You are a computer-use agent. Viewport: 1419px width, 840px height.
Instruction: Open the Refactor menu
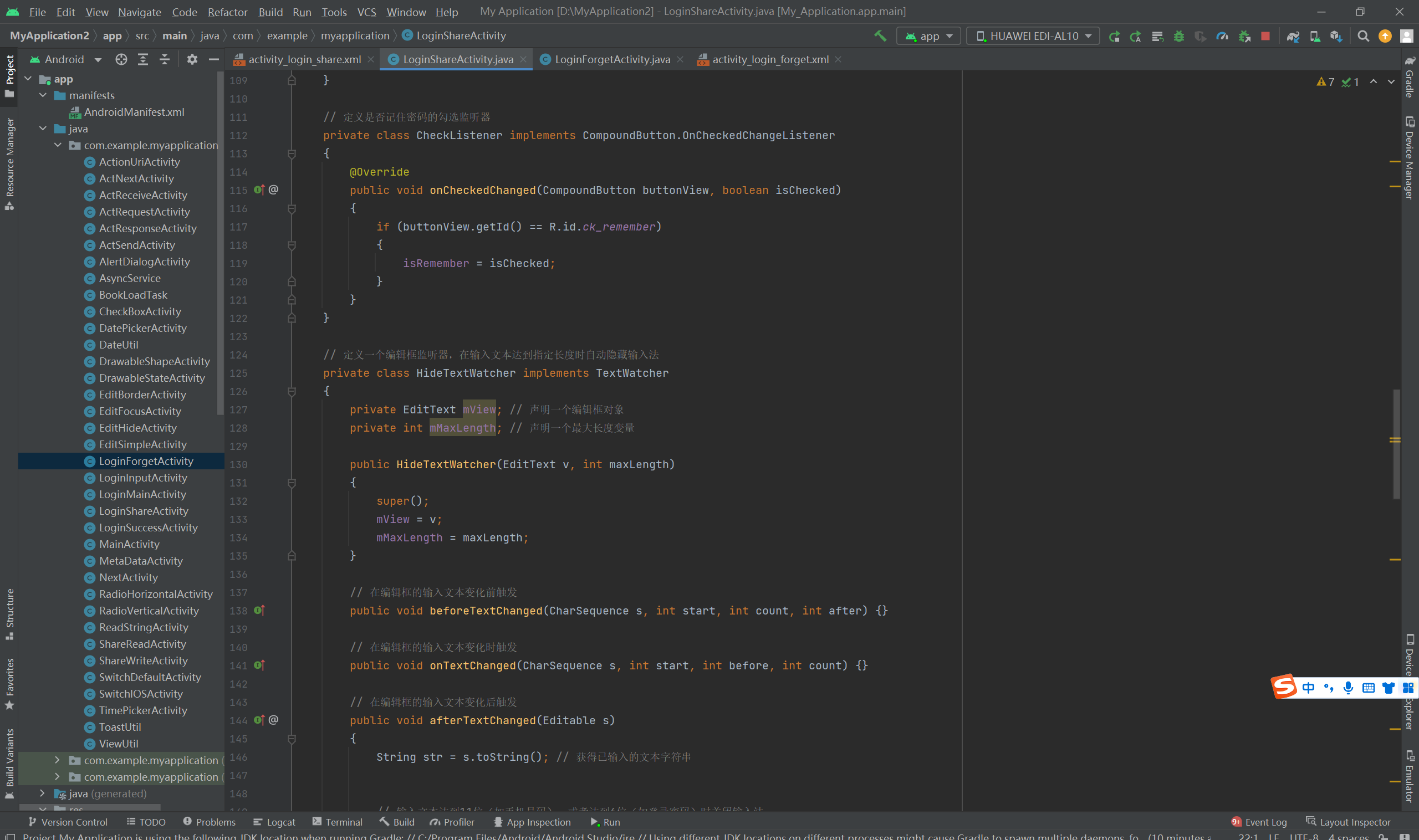(227, 12)
